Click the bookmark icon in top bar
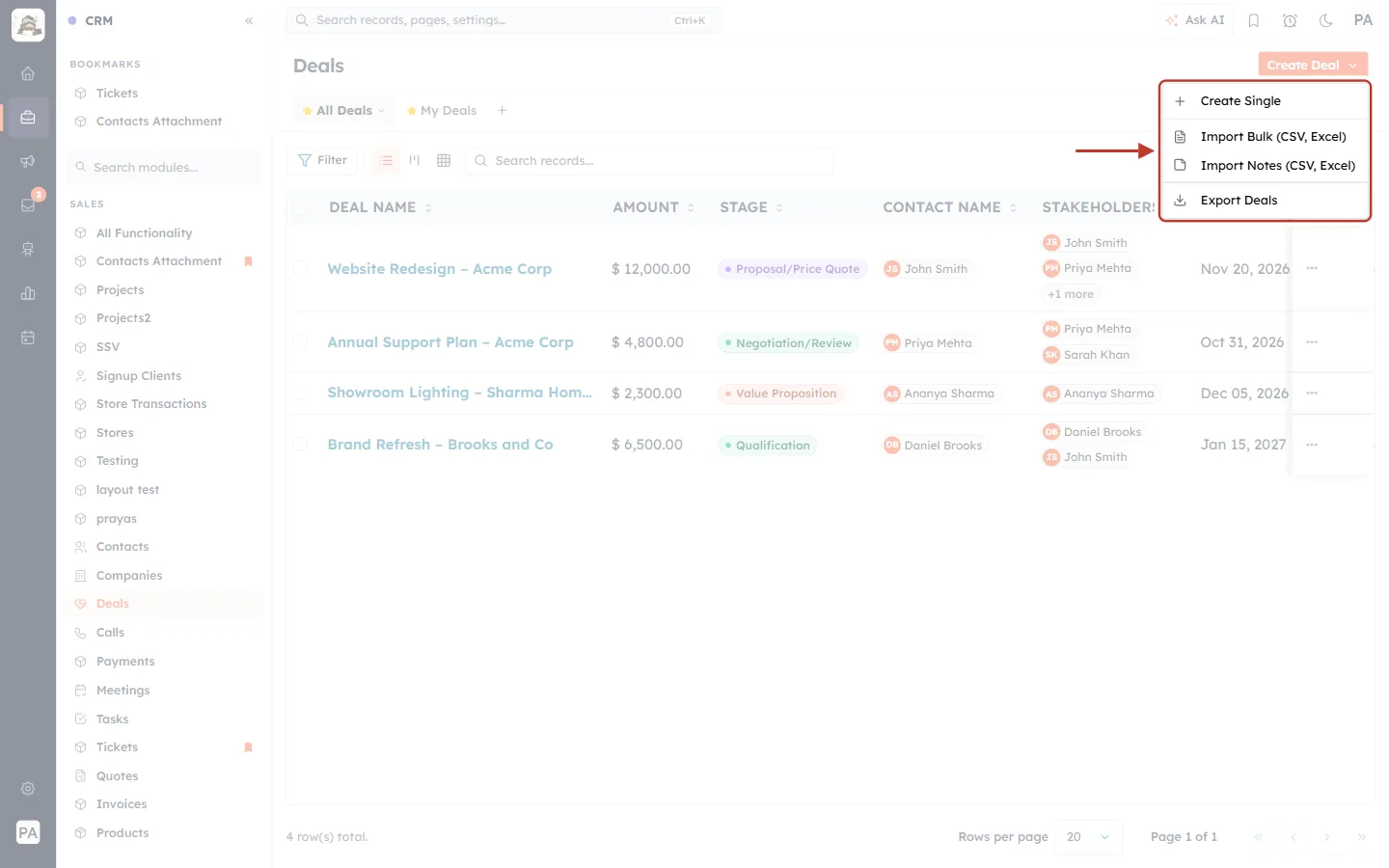 point(1254,20)
